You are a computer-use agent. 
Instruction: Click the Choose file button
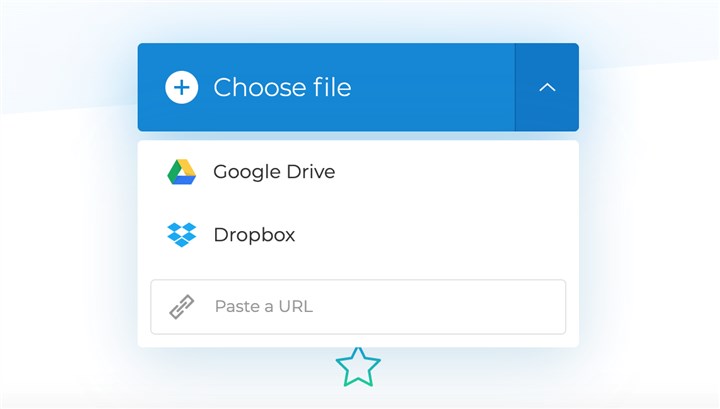click(326, 87)
